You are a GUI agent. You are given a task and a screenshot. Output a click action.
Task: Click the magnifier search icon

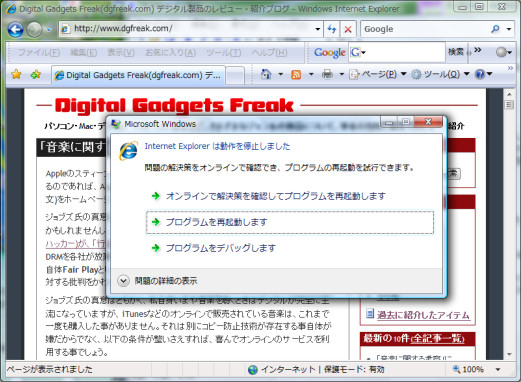click(x=495, y=29)
